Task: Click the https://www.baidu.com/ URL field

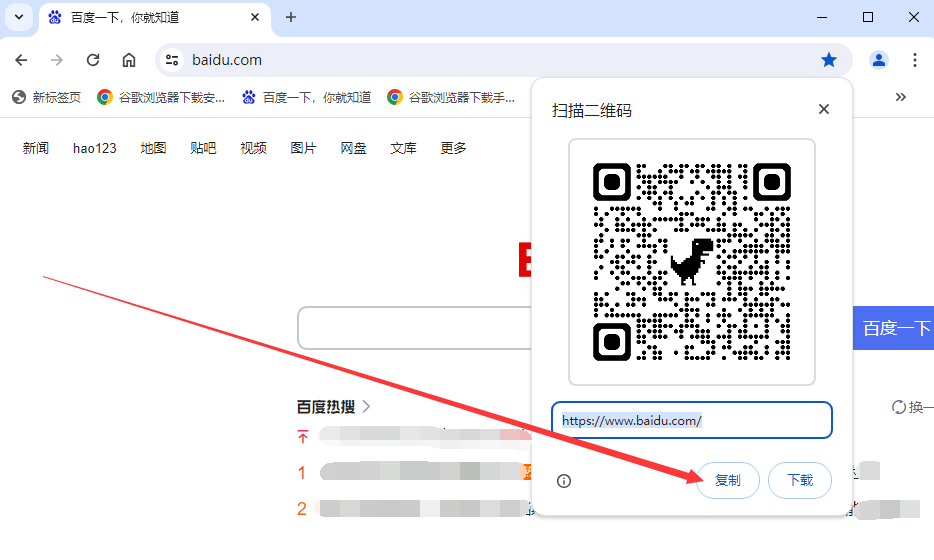Action: coord(692,420)
